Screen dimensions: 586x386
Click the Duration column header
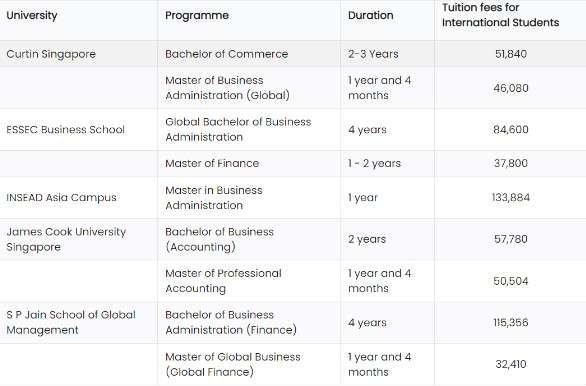[x=370, y=15]
